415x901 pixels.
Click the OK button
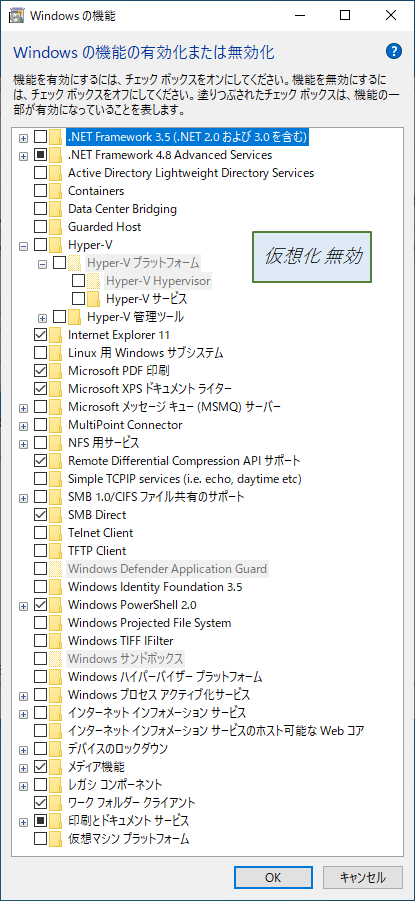[x=273, y=877]
